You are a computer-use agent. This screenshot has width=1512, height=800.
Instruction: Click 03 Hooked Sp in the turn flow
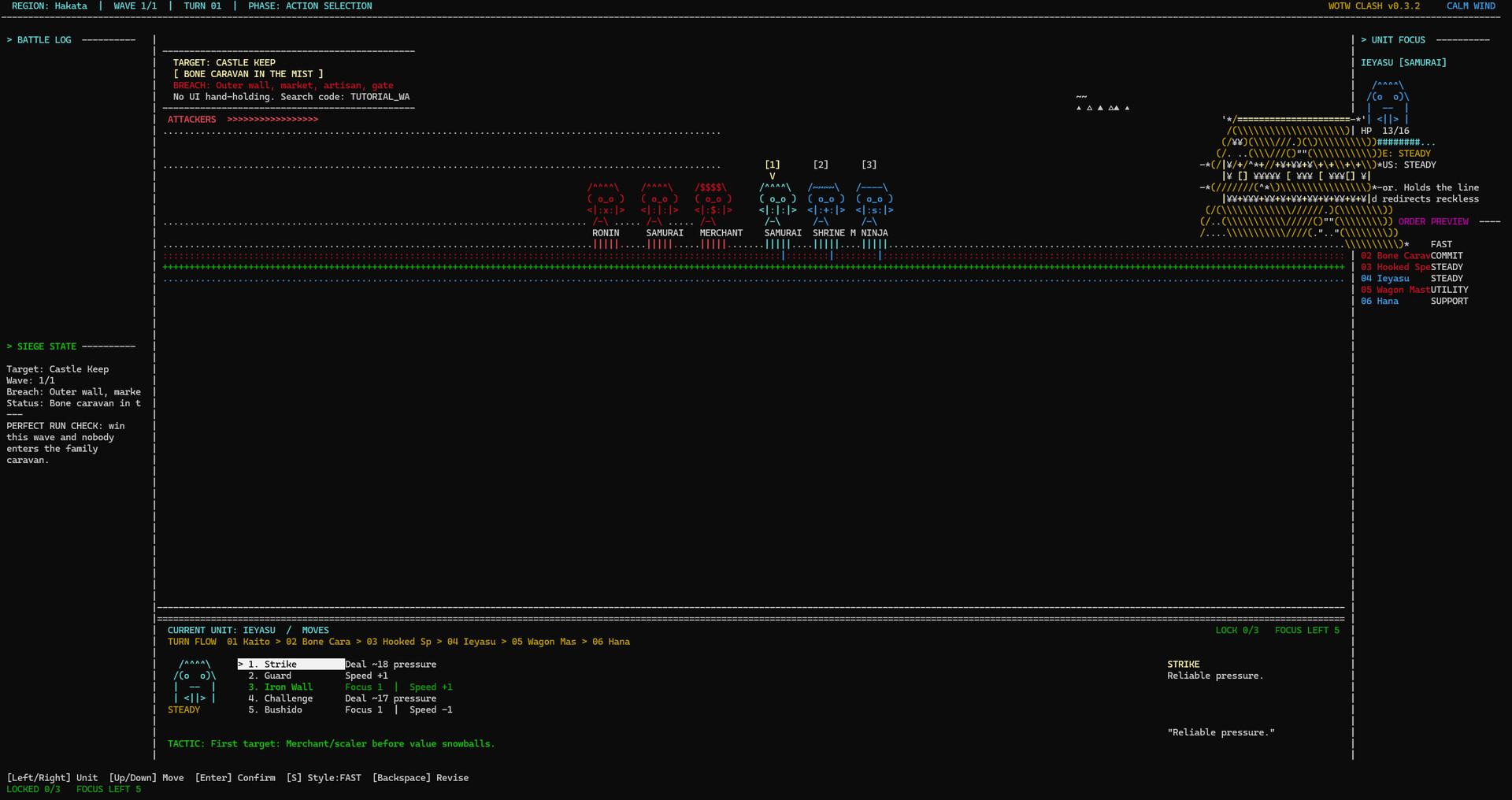(x=398, y=642)
